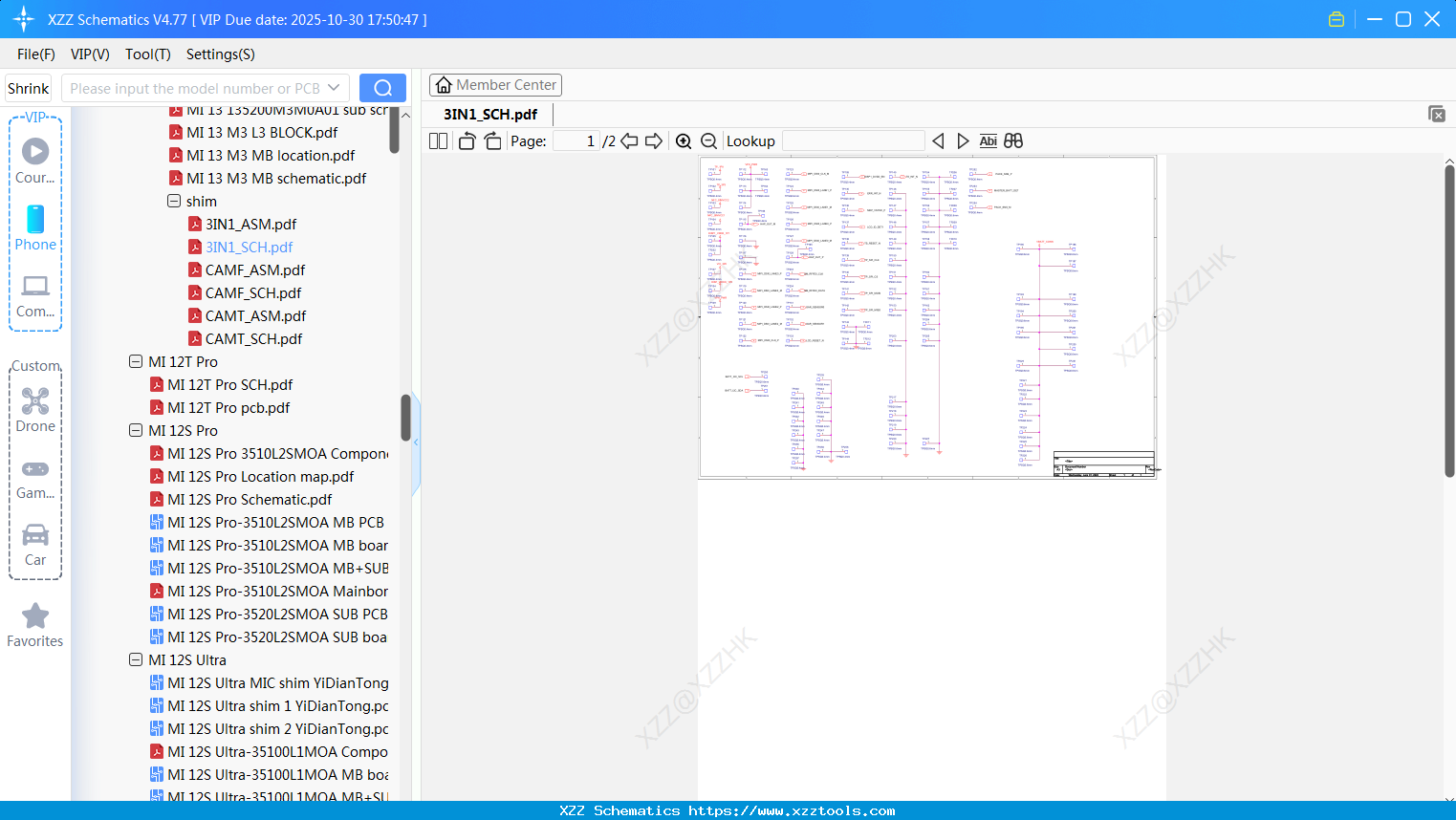Open CAMF_SCH.pdf file
Image resolution: width=1456 pixels, height=820 pixels.
(x=253, y=293)
